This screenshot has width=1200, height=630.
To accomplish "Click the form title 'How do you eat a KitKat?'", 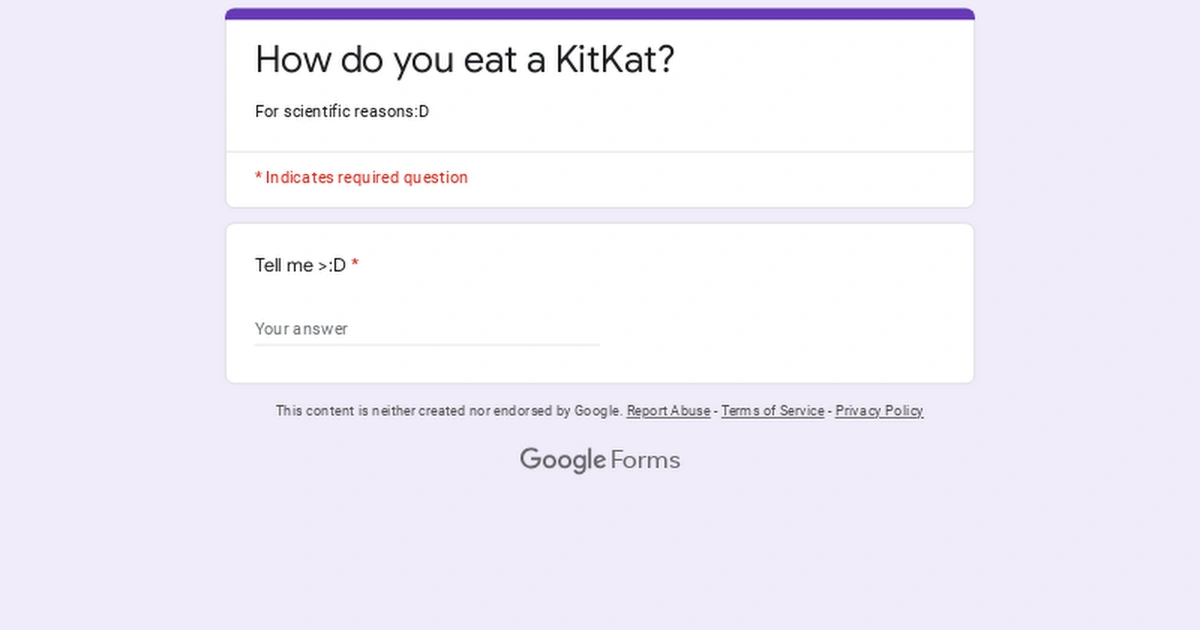I will 465,60.
